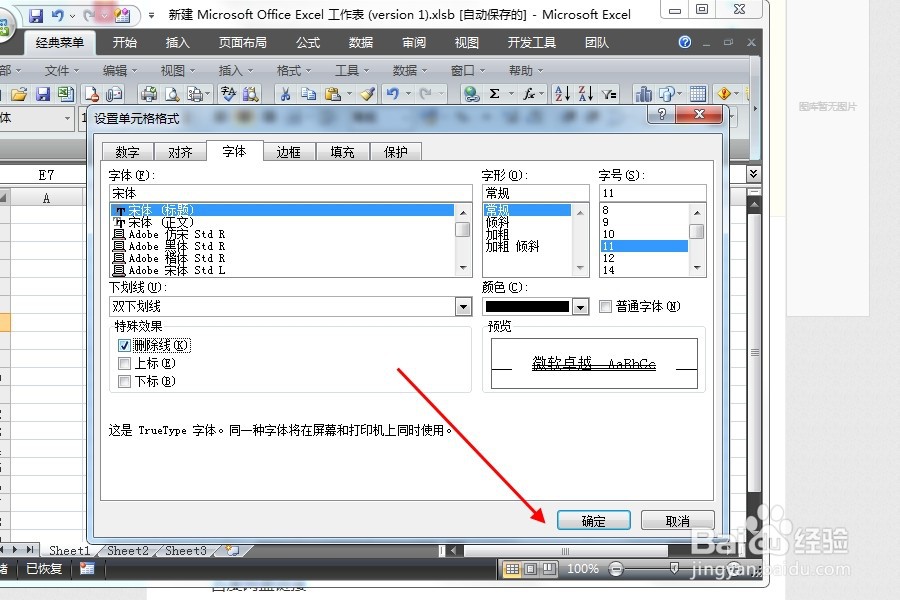This screenshot has width=900, height=600.
Task: Click the macro record icon in the status bar
Action: 87,568
